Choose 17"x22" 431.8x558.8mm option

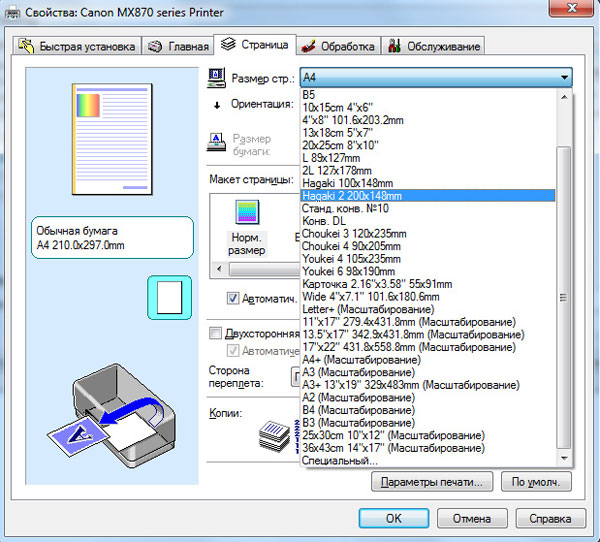(x=428, y=347)
